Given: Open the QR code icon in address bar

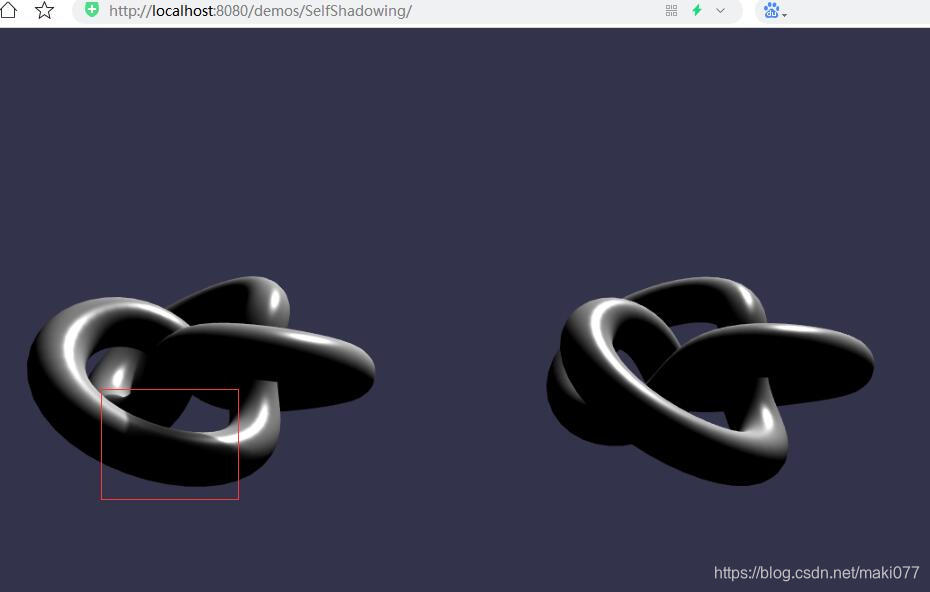Looking at the screenshot, I should (x=671, y=10).
